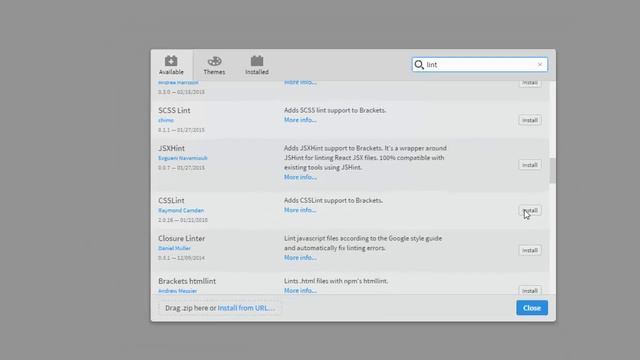Open More info for SCSS Lint

(300, 120)
